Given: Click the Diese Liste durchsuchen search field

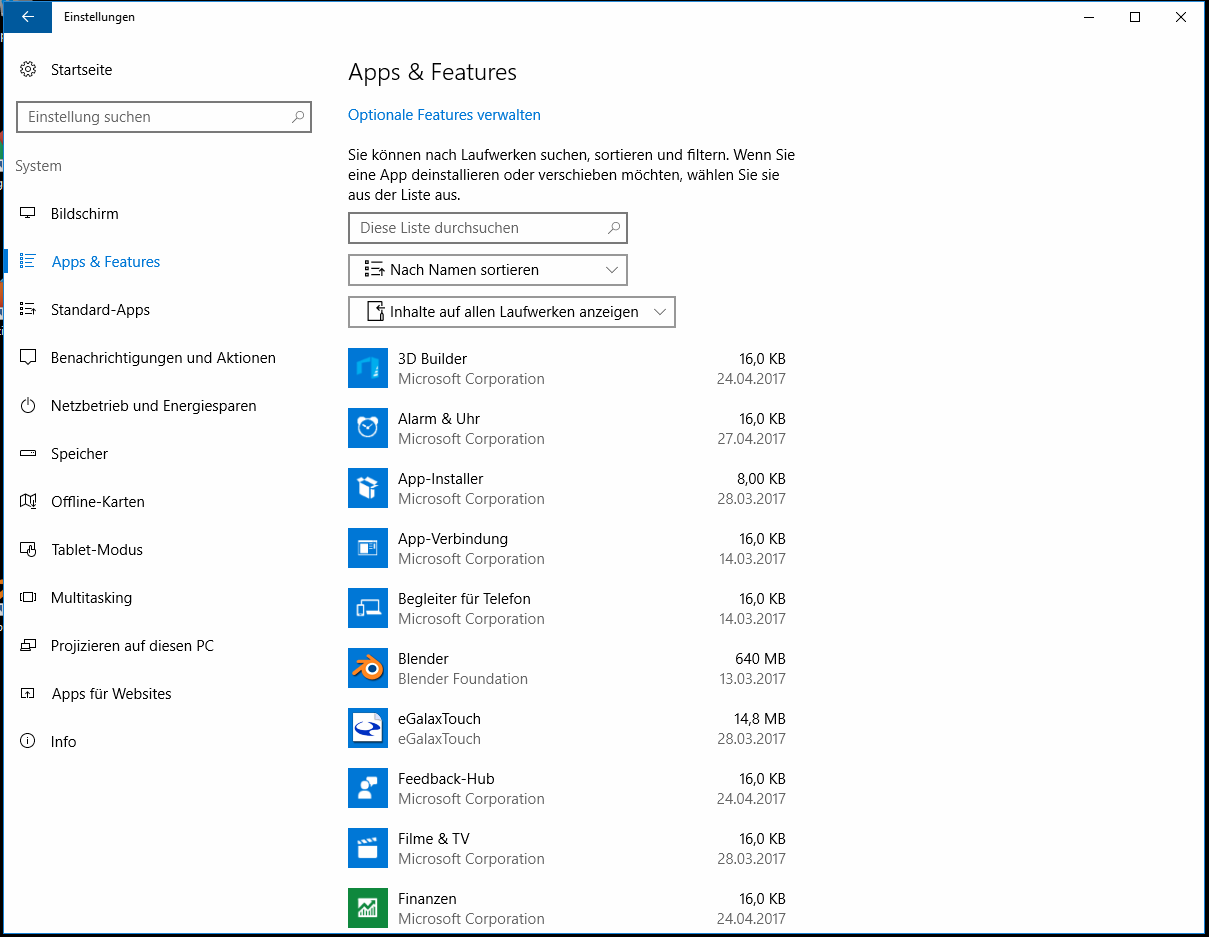Looking at the screenshot, I should coord(487,228).
